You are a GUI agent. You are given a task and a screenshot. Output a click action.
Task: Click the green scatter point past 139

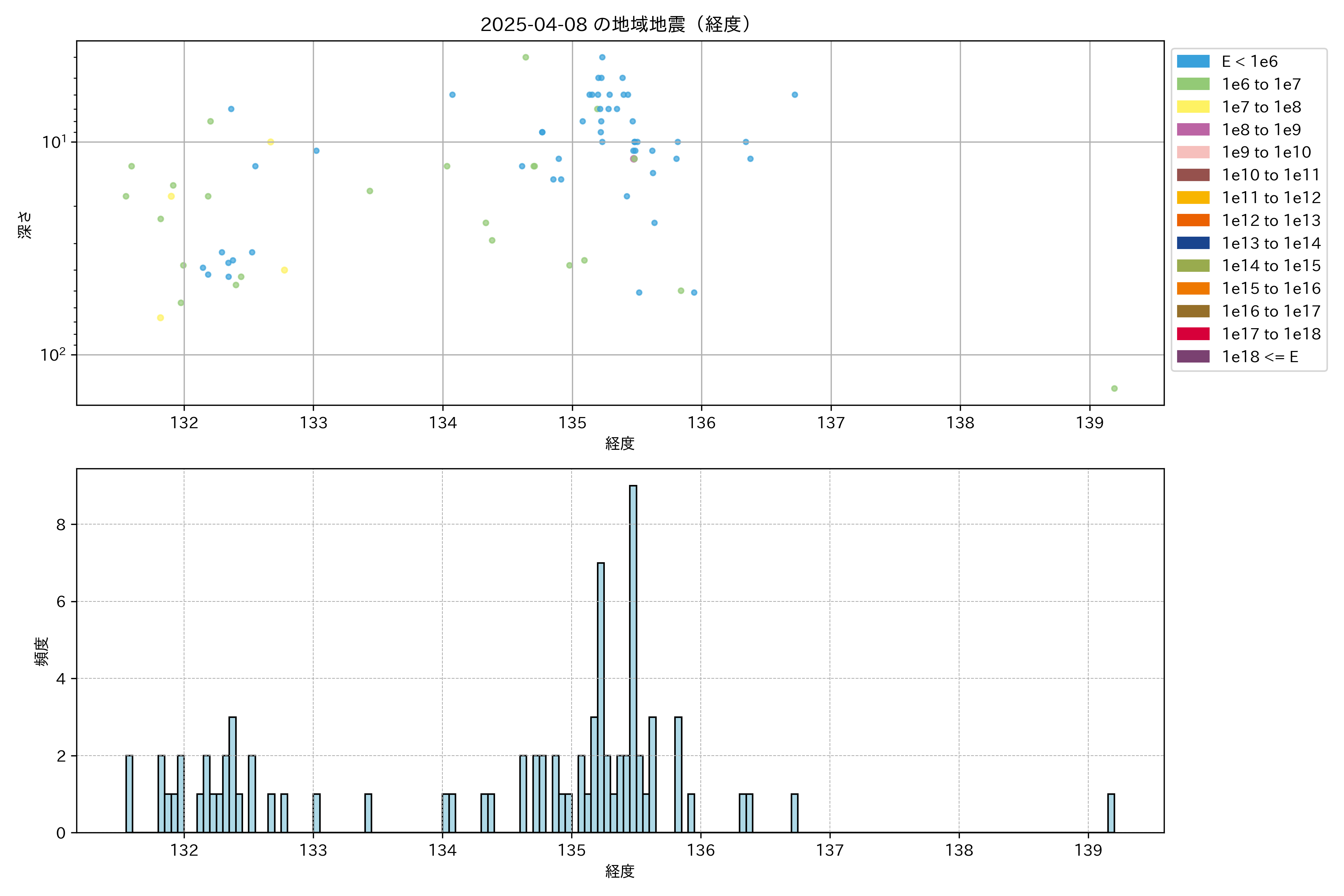click(x=1114, y=389)
